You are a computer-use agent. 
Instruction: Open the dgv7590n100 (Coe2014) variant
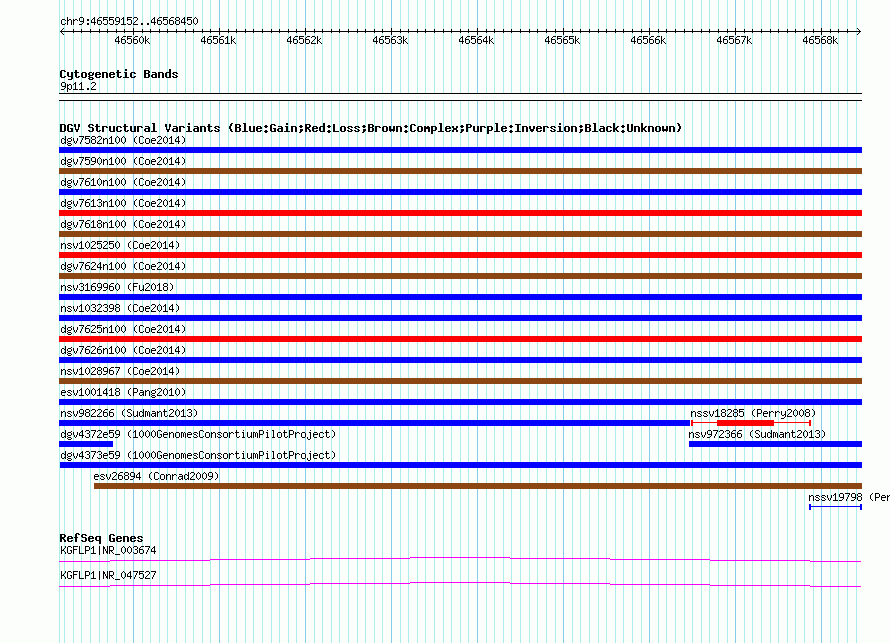(x=123, y=161)
